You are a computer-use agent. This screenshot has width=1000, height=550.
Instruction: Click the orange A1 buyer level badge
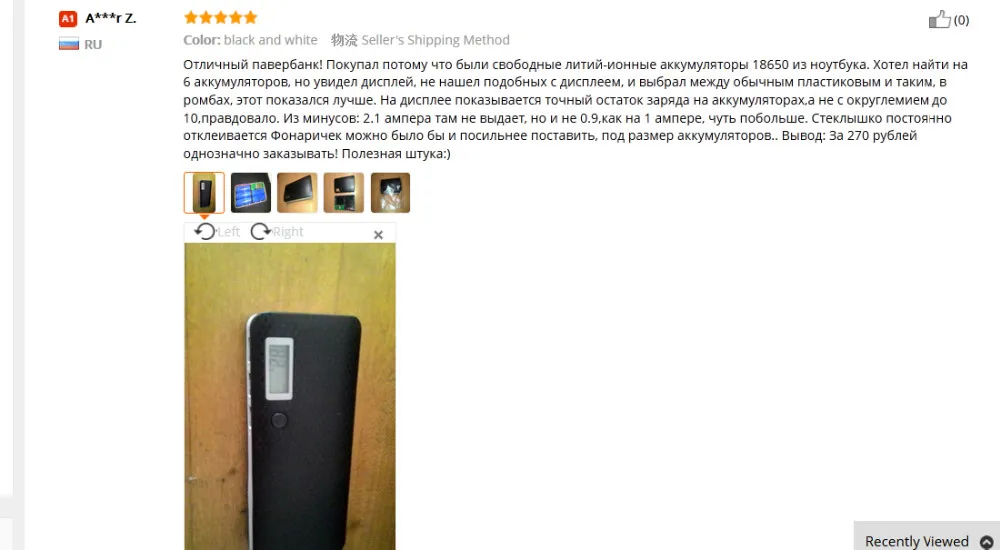pyautogui.click(x=68, y=19)
